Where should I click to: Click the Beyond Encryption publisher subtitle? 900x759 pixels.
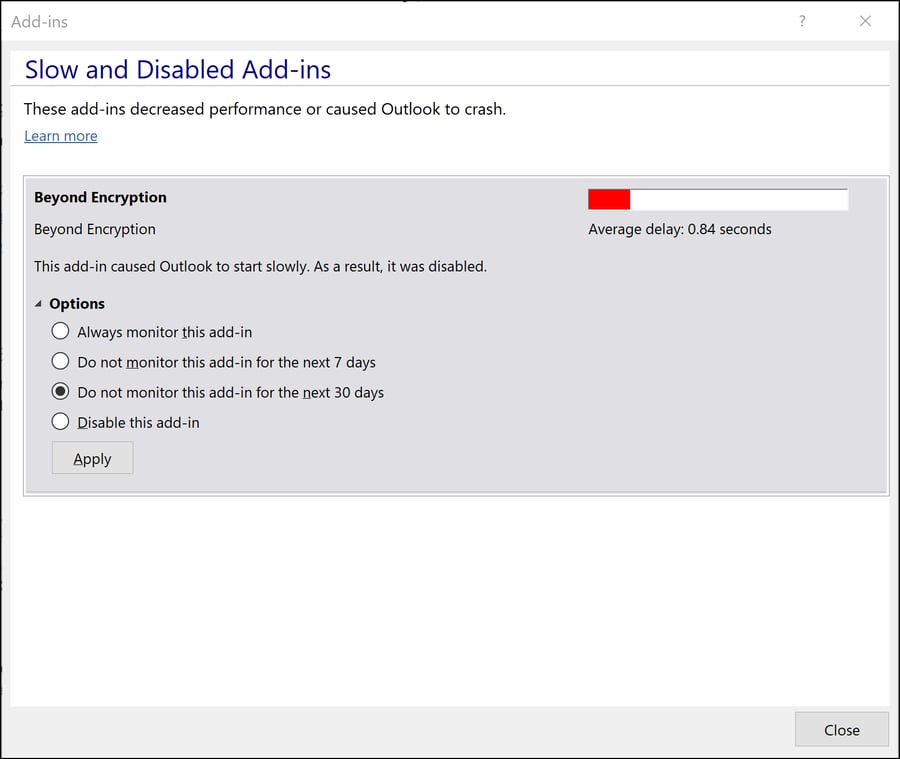(94, 229)
